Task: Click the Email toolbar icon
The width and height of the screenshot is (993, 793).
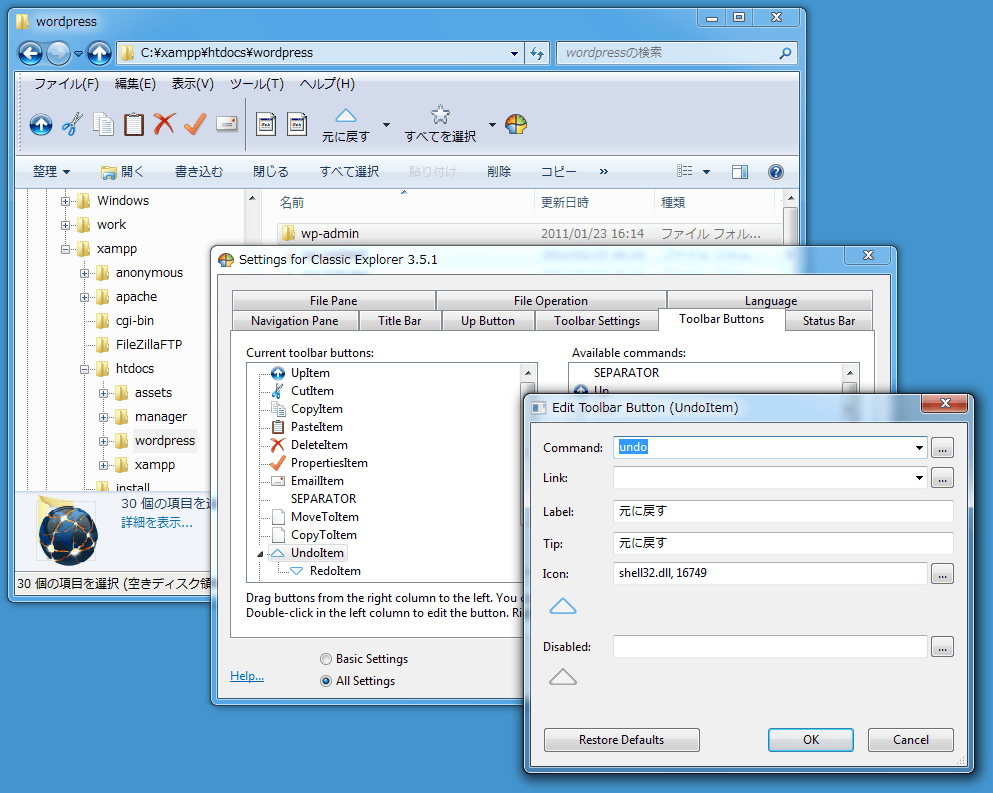Action: [x=226, y=124]
